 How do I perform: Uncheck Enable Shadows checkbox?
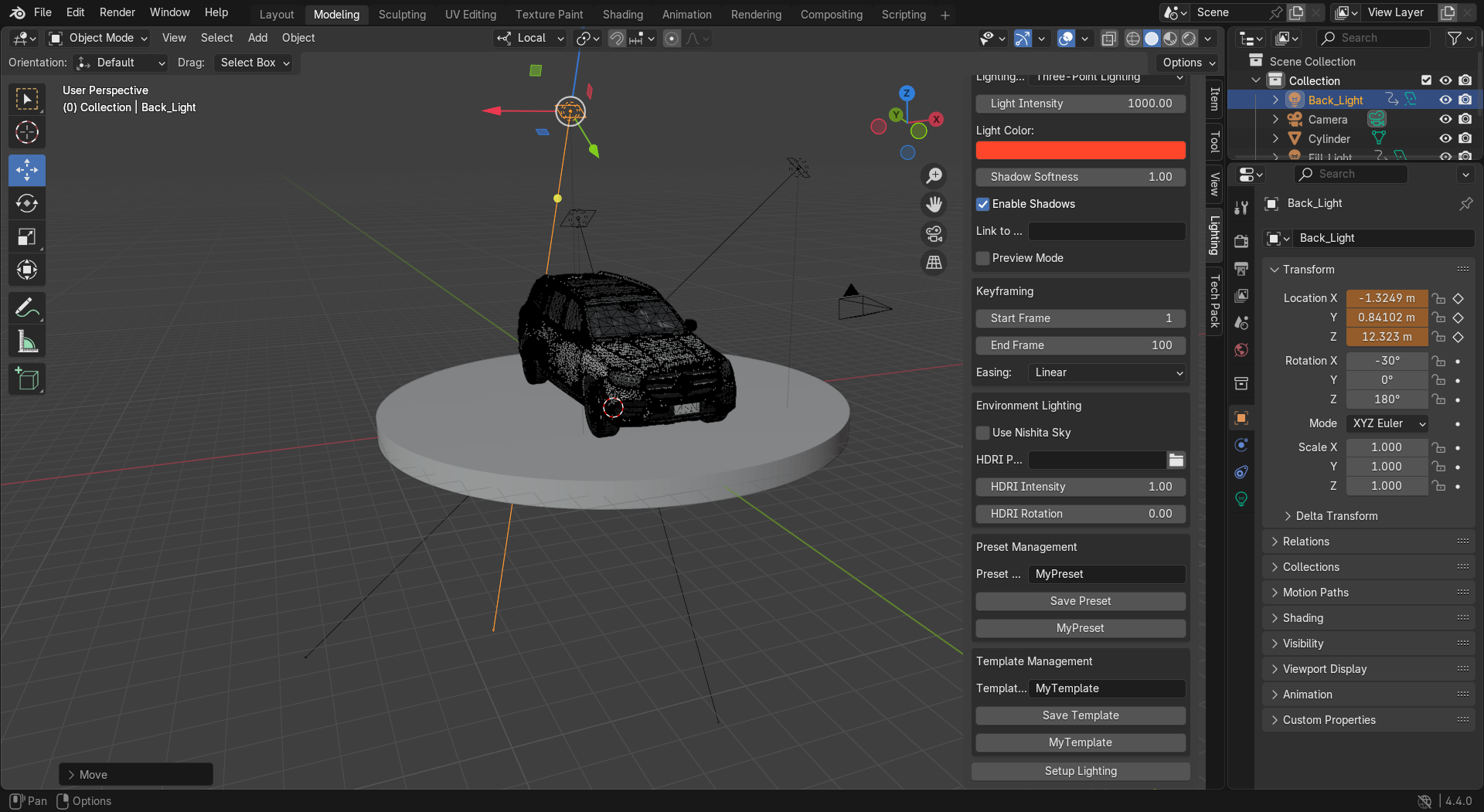click(983, 204)
